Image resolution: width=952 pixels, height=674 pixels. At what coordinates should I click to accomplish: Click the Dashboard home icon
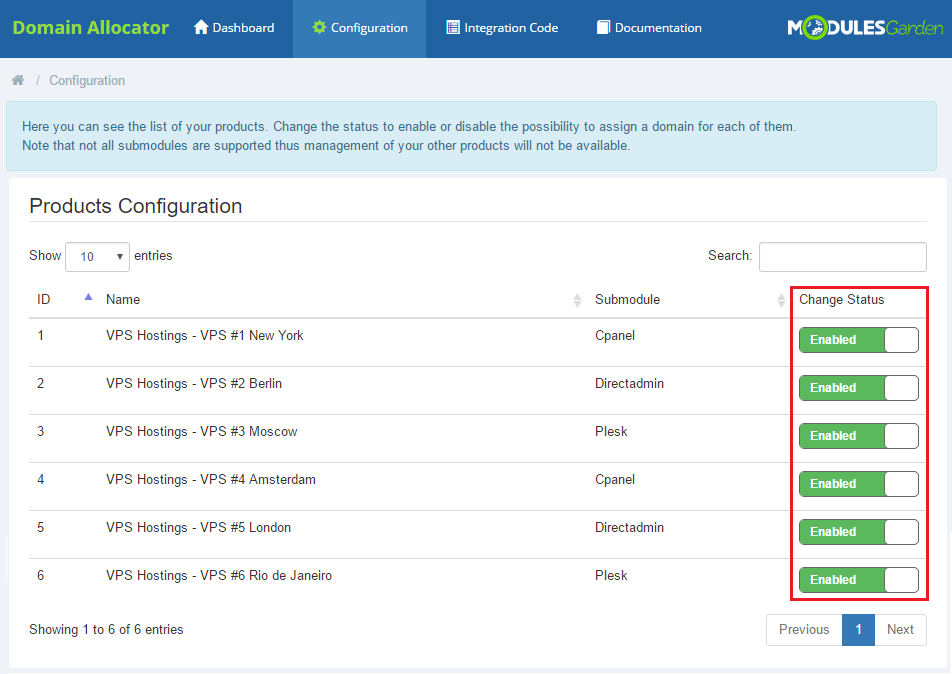[x=201, y=27]
